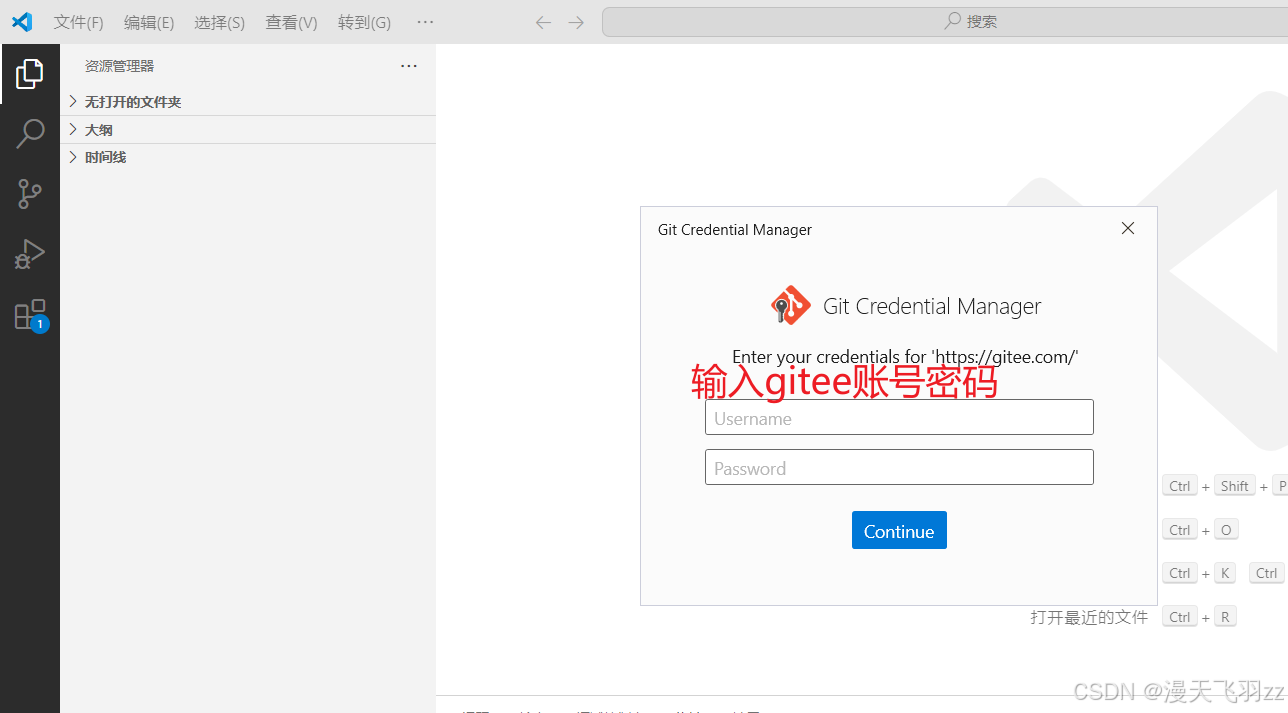Viewport: 1288px width, 713px height.
Task: Open the 资源管理器 more actions ellipsis
Action: pyautogui.click(x=408, y=65)
